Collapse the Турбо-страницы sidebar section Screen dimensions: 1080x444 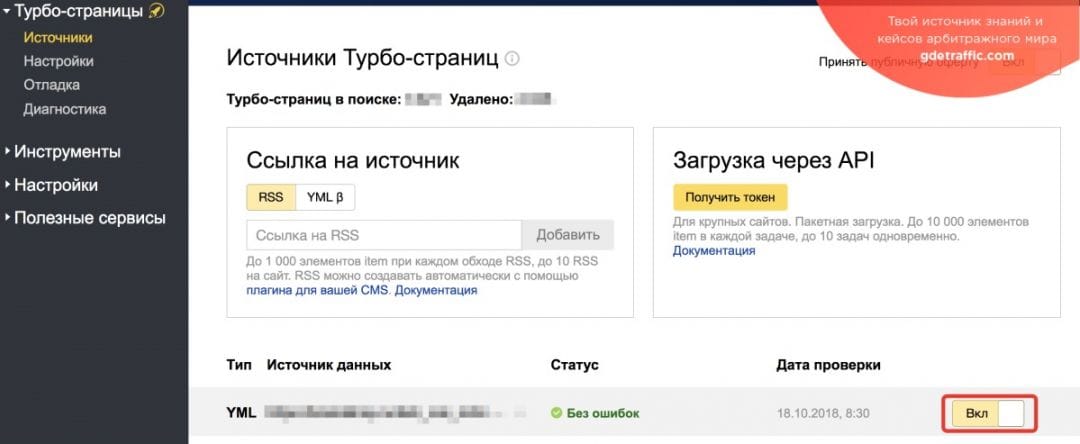click(x=6, y=11)
